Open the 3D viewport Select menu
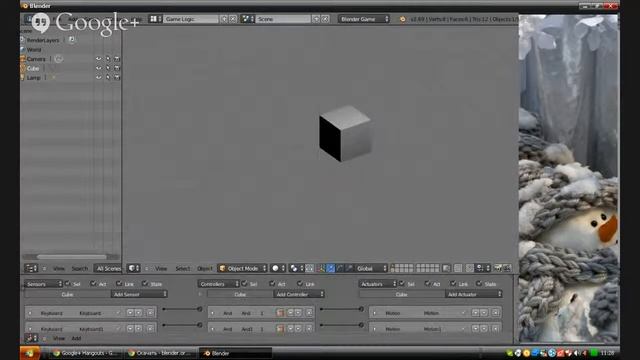Viewport: 640px width, 360px height. [x=182, y=268]
